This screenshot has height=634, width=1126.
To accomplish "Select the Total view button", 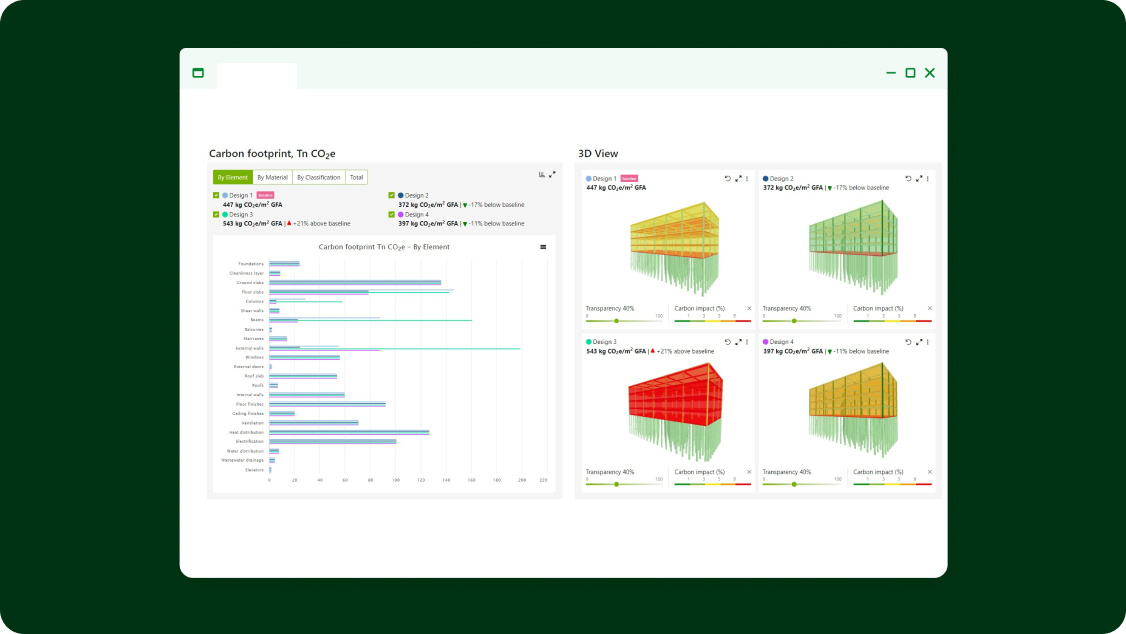I will tap(356, 177).
